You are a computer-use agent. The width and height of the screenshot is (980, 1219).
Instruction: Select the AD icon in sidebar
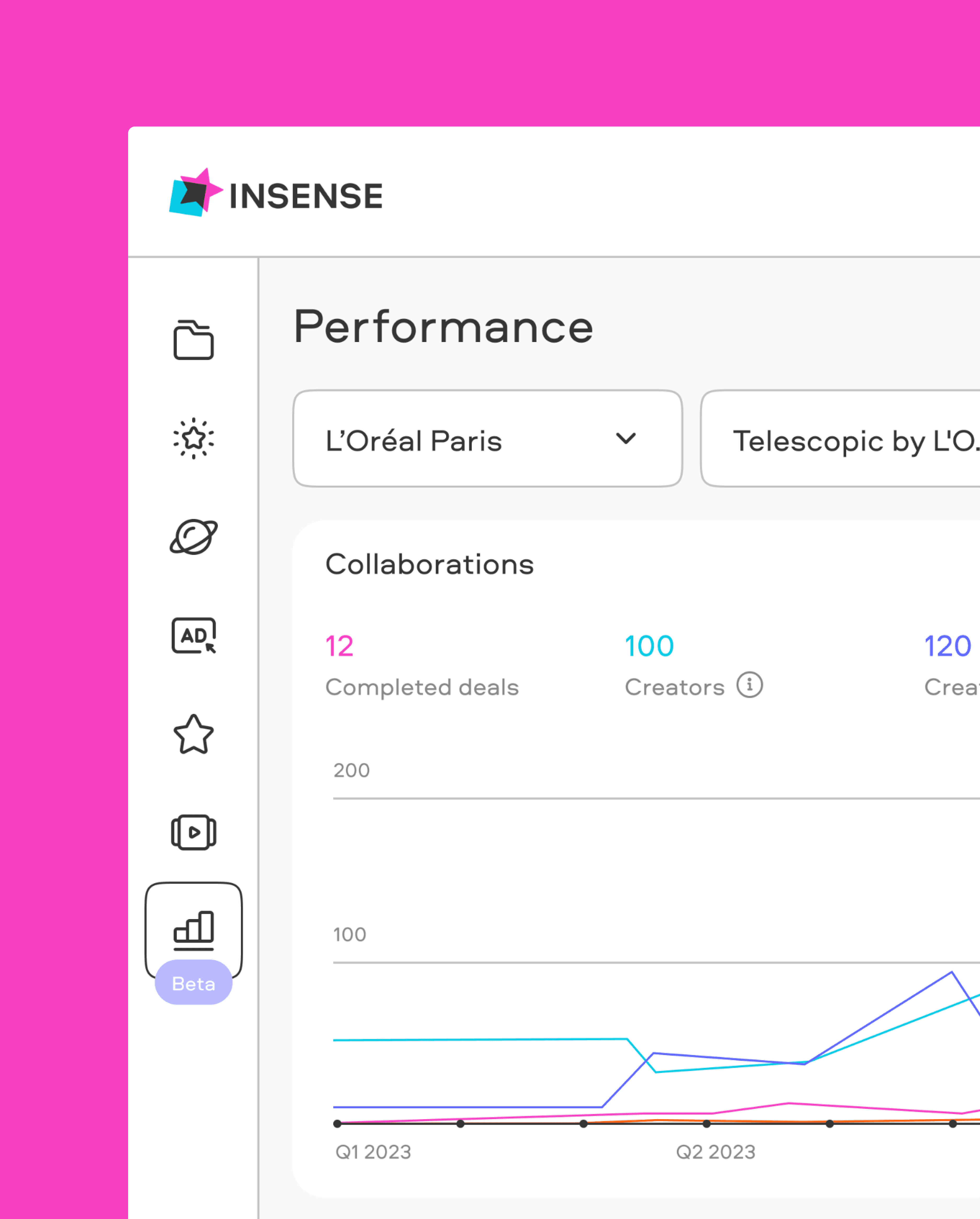click(193, 635)
